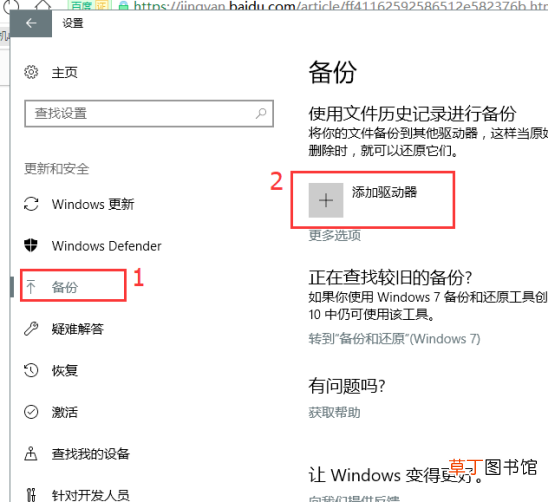Open 转到"备份和还原"(Windows 7) link
548x502 pixels.
point(395,339)
